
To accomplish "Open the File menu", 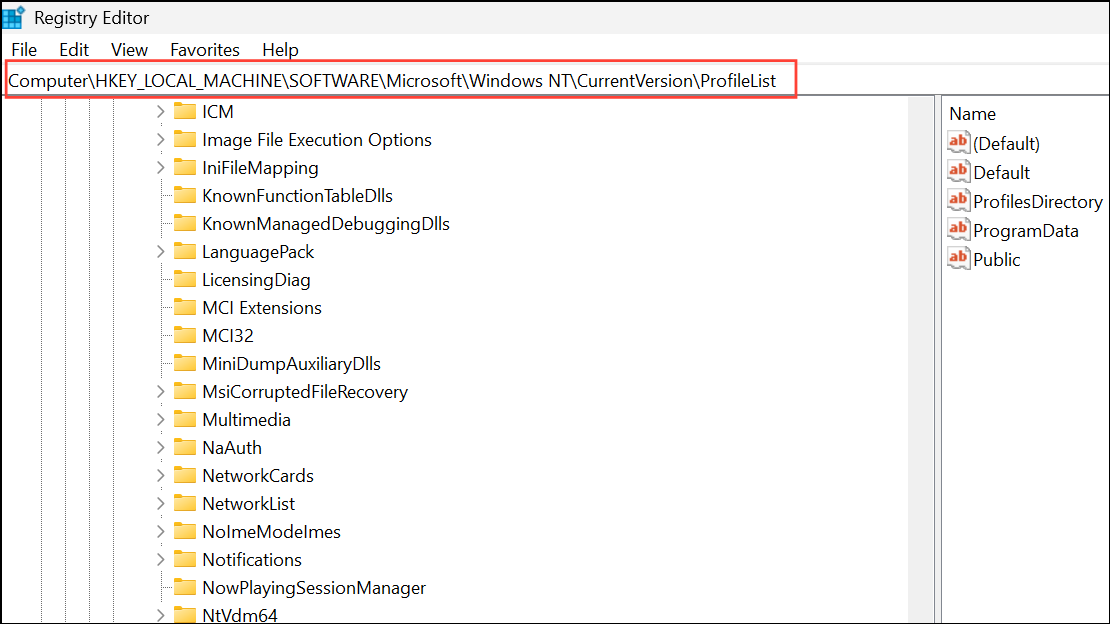I will pyautogui.click(x=24, y=49).
